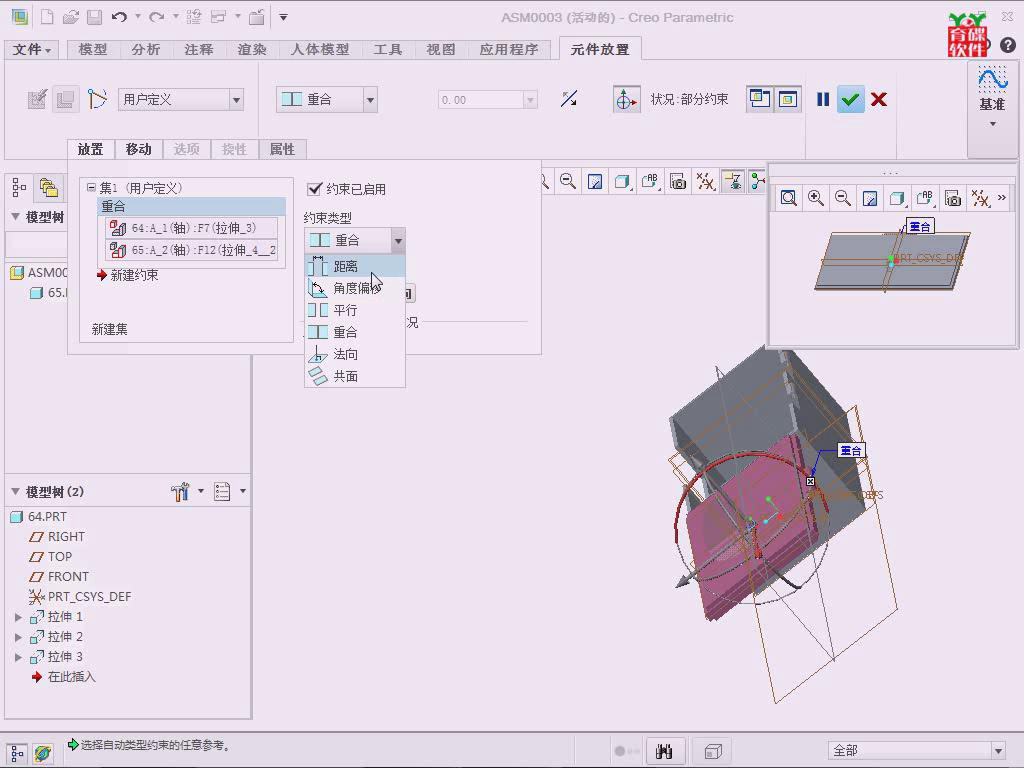Create a new file from quick access toolbar
The height and width of the screenshot is (768, 1024).
tap(47, 17)
